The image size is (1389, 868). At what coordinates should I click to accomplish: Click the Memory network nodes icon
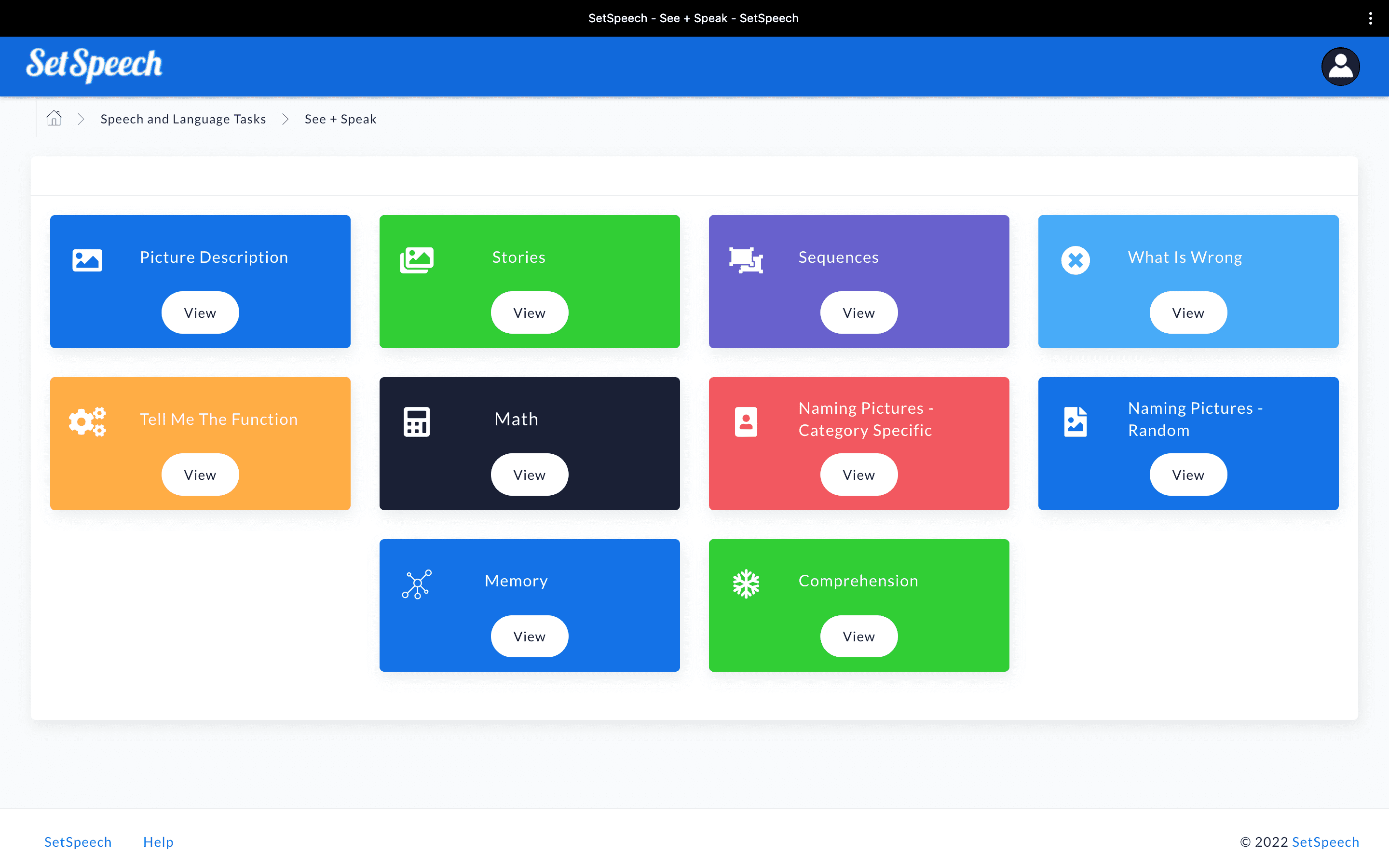coord(417,584)
